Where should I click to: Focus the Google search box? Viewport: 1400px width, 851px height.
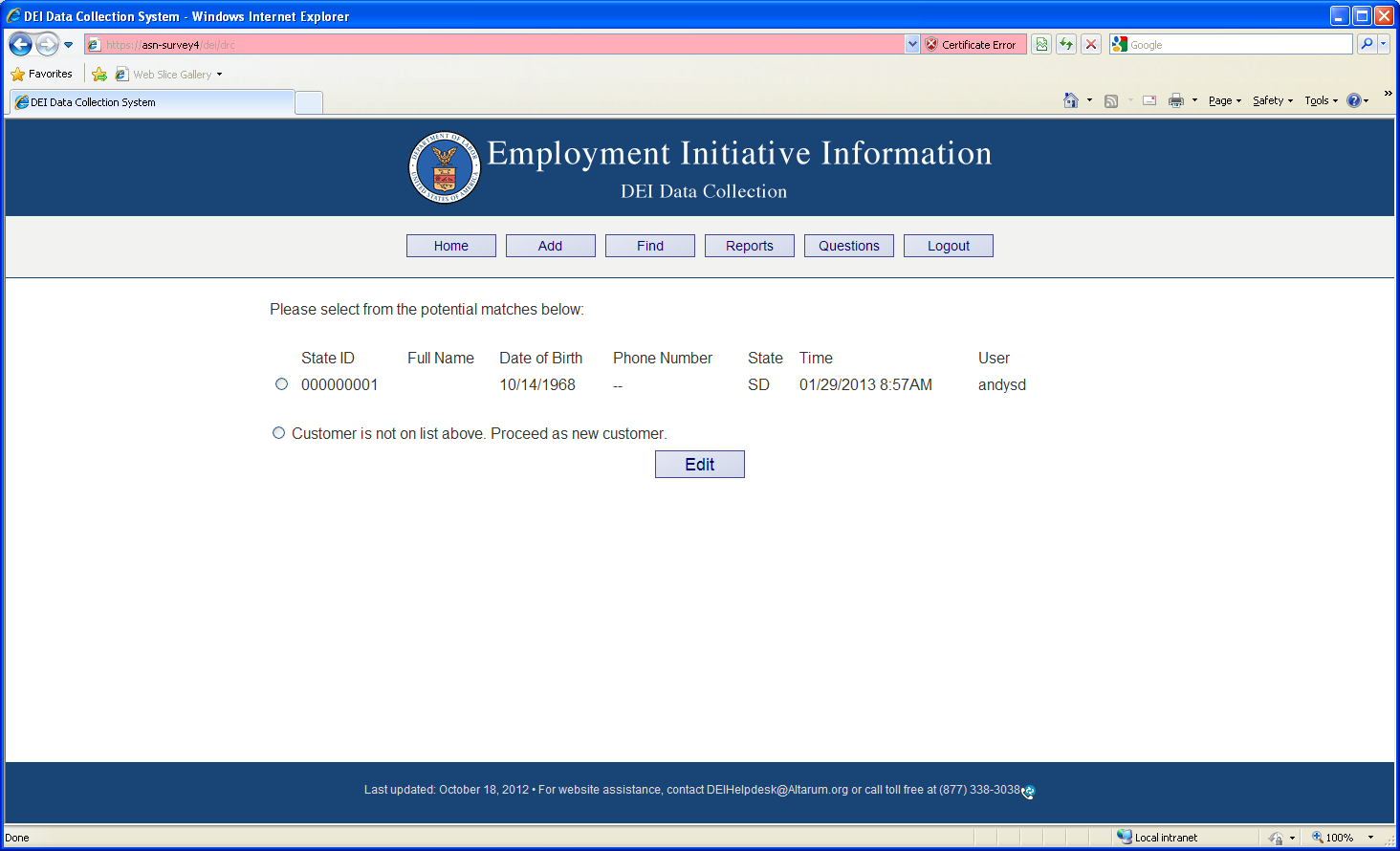[x=1240, y=45]
